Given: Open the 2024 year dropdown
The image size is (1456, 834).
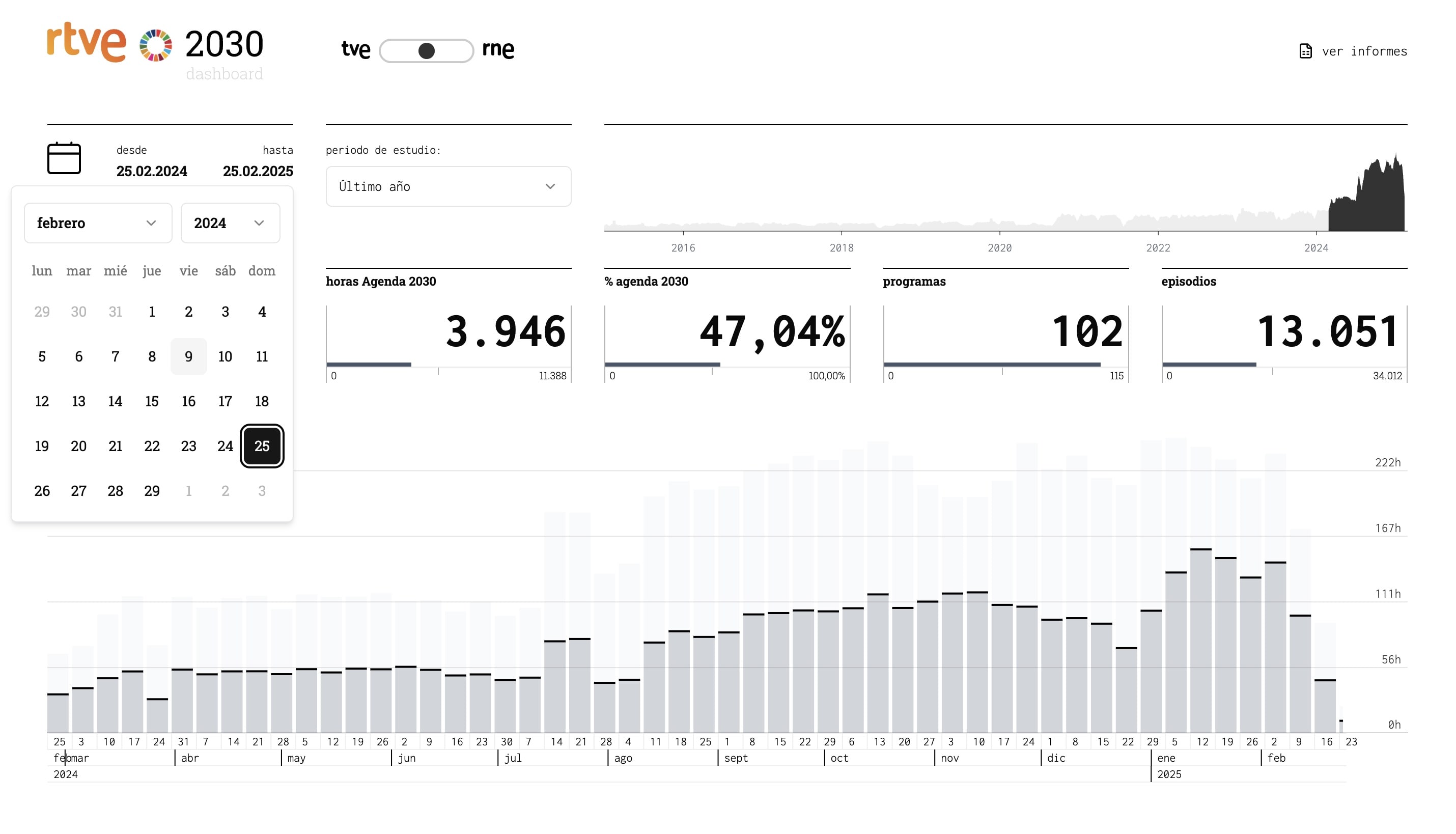Looking at the screenshot, I should point(230,223).
